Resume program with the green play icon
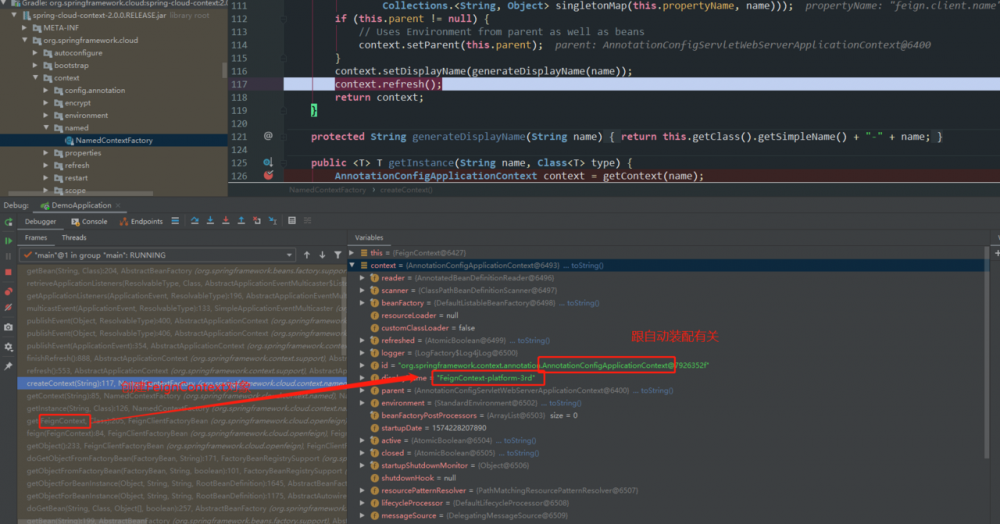Screen dimensions: 1000x524 click(x=8, y=241)
